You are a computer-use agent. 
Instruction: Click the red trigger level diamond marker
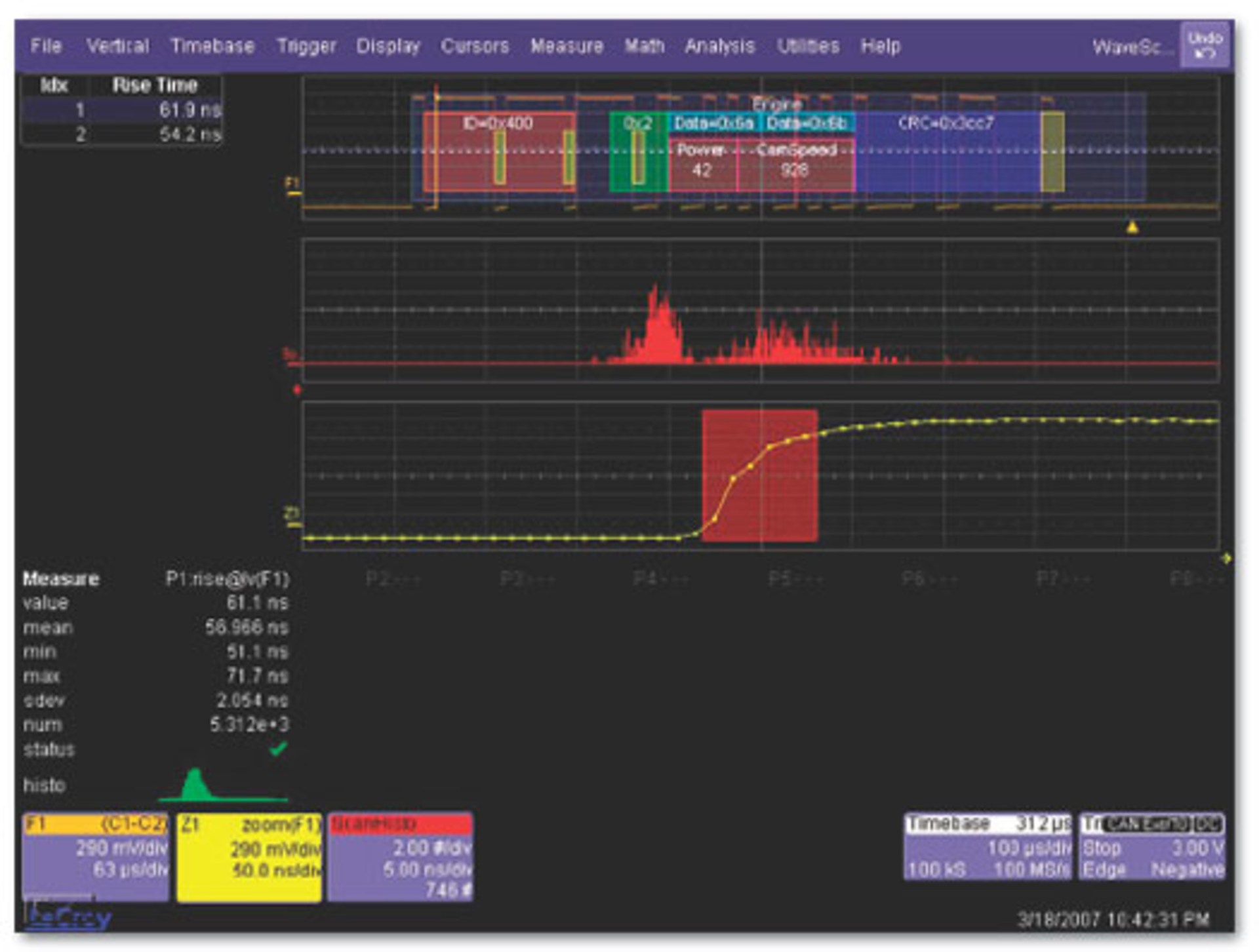point(297,390)
